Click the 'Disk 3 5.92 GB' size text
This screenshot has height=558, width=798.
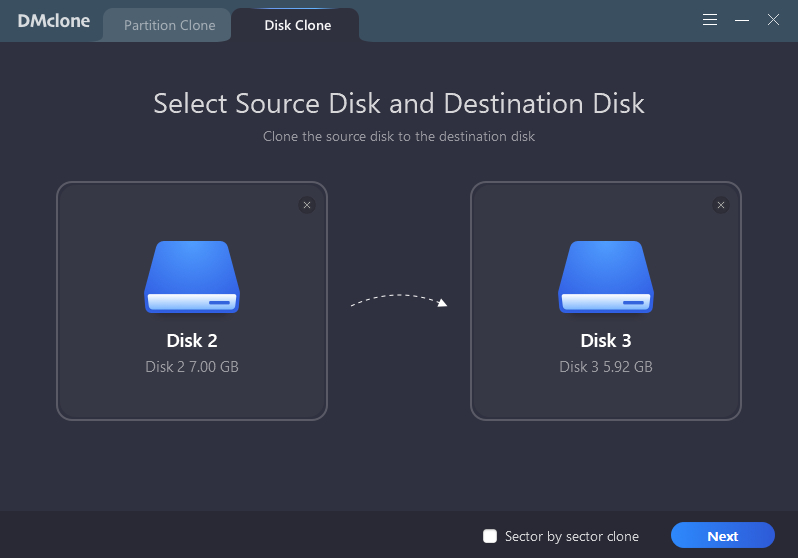(x=606, y=367)
